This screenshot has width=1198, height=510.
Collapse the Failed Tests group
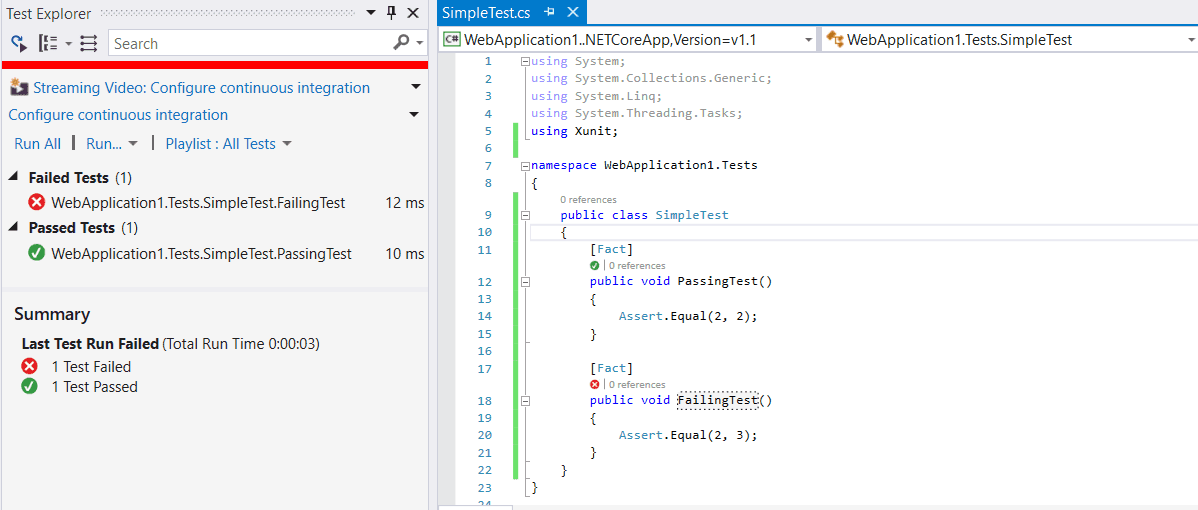14,177
